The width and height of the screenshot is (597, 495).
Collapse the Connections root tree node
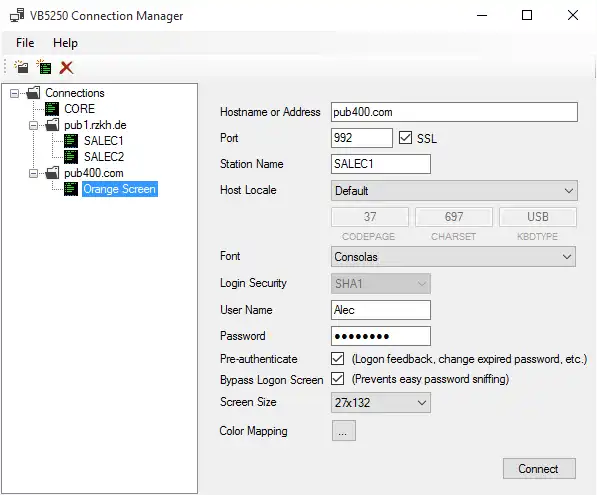click(x=14, y=93)
